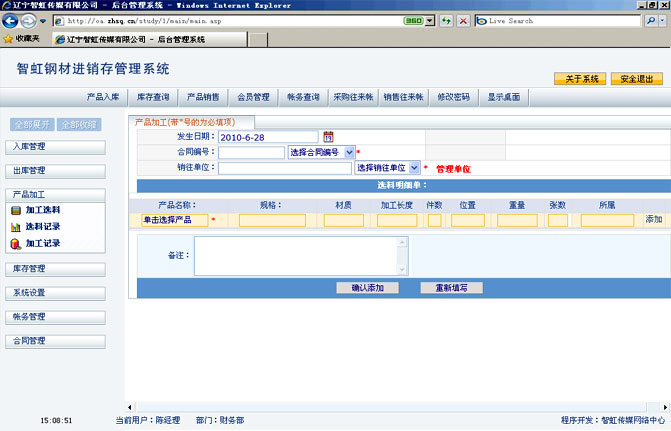Open the calendar date picker icon
Viewport: 671px width, 431px height.
point(327,136)
